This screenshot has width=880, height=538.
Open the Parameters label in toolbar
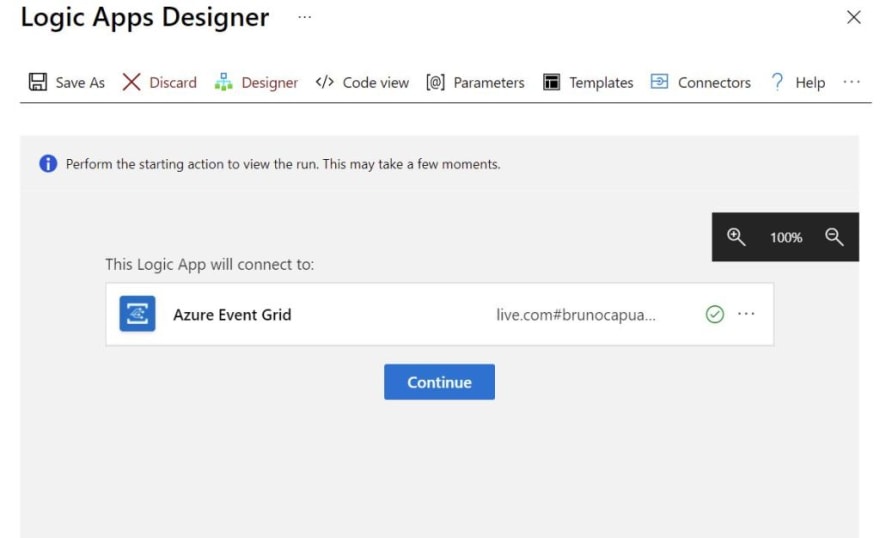[x=489, y=82]
